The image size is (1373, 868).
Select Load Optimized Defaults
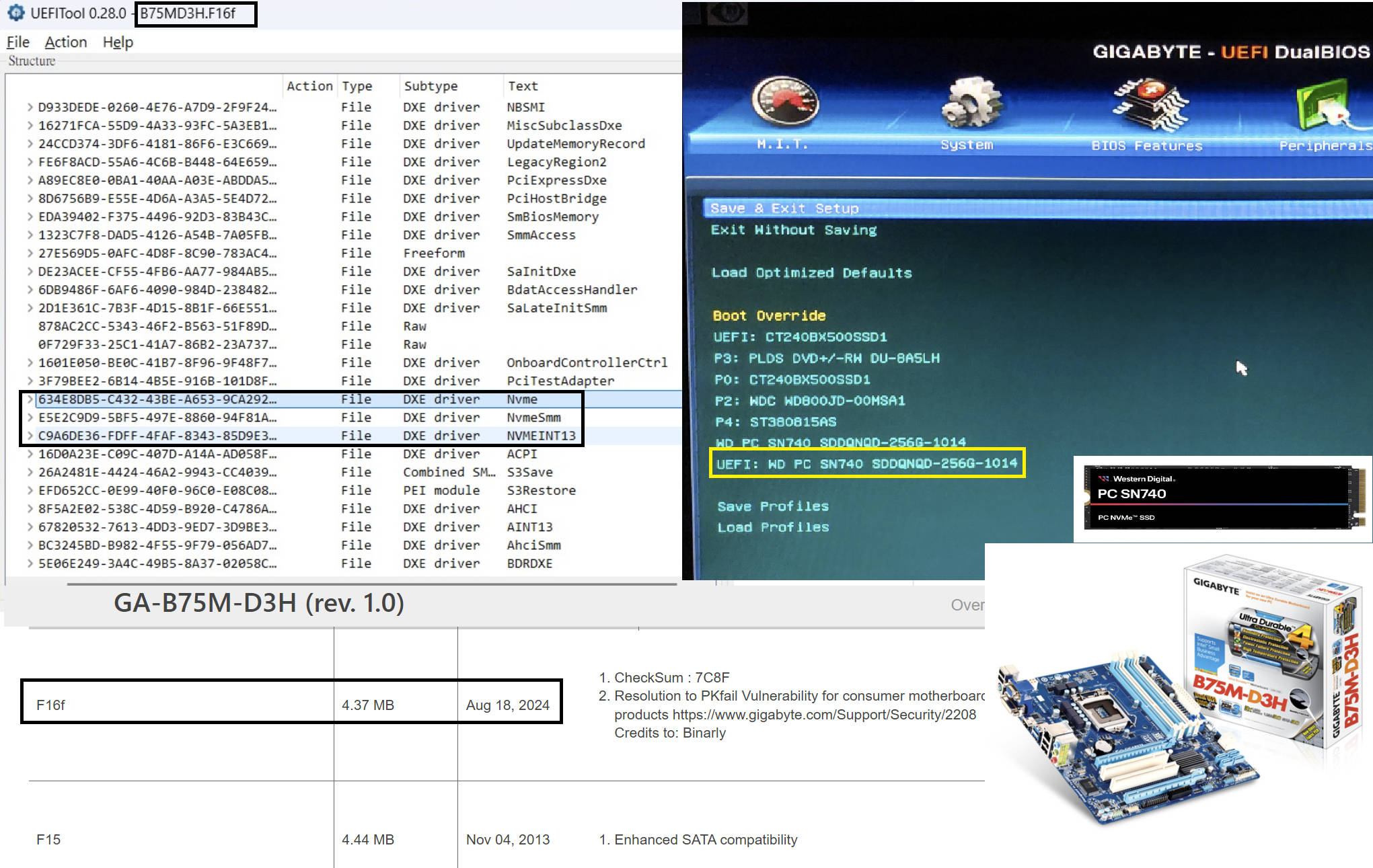(811, 272)
